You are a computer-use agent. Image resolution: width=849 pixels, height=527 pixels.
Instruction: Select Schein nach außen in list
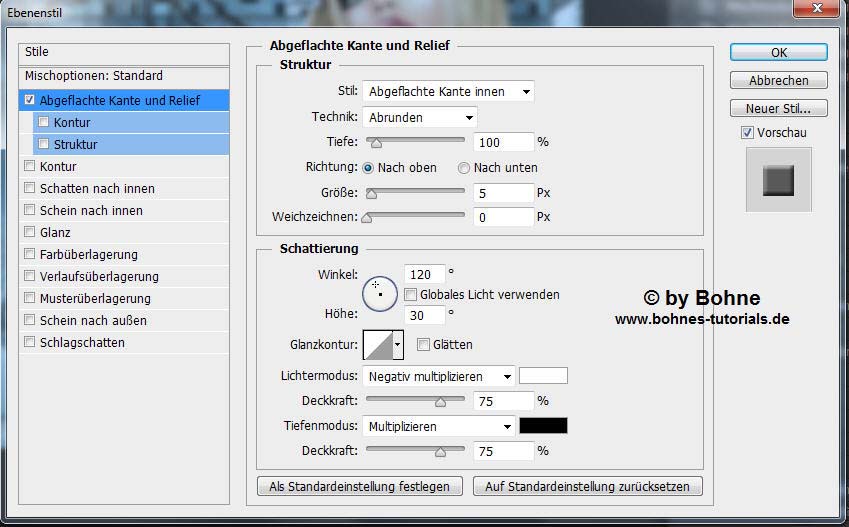coord(93,320)
